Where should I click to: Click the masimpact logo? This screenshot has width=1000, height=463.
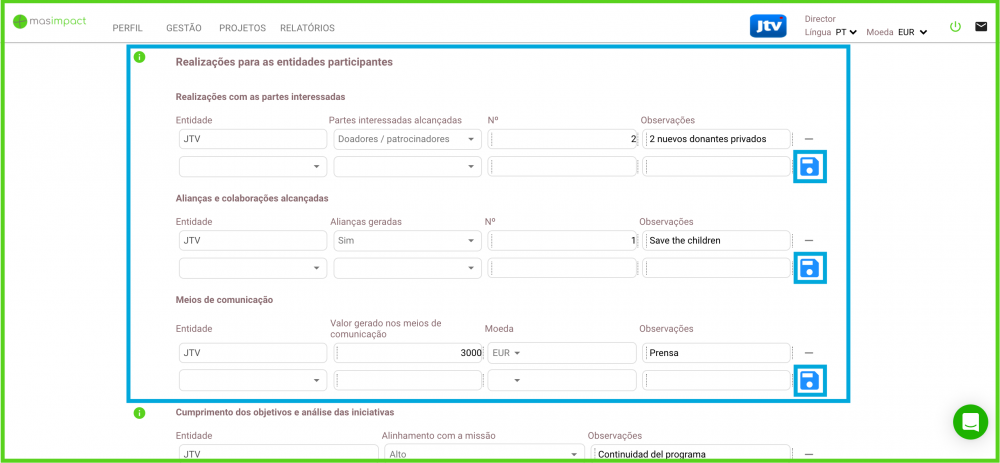click(48, 22)
